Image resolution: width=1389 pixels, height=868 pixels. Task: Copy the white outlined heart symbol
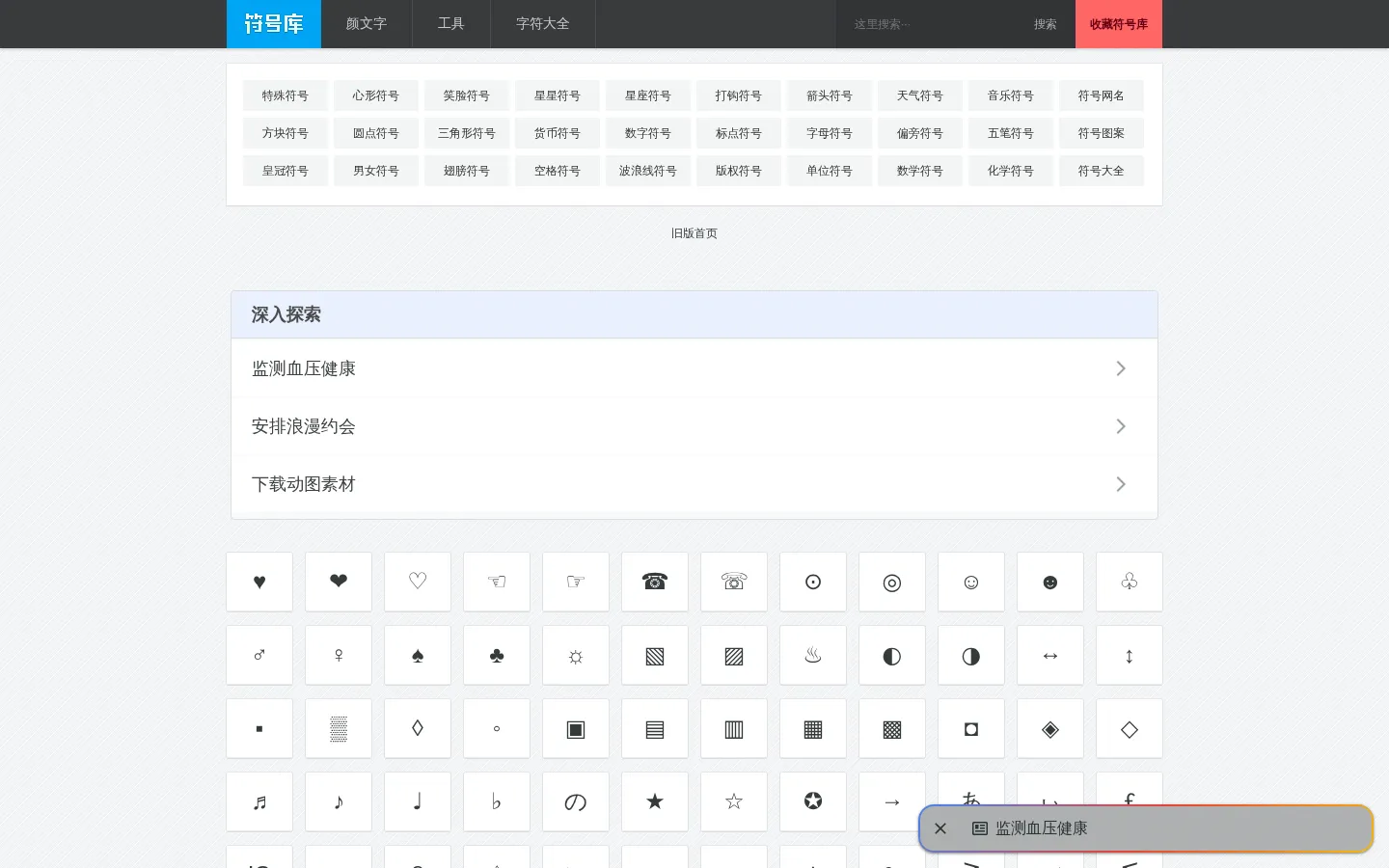click(418, 582)
